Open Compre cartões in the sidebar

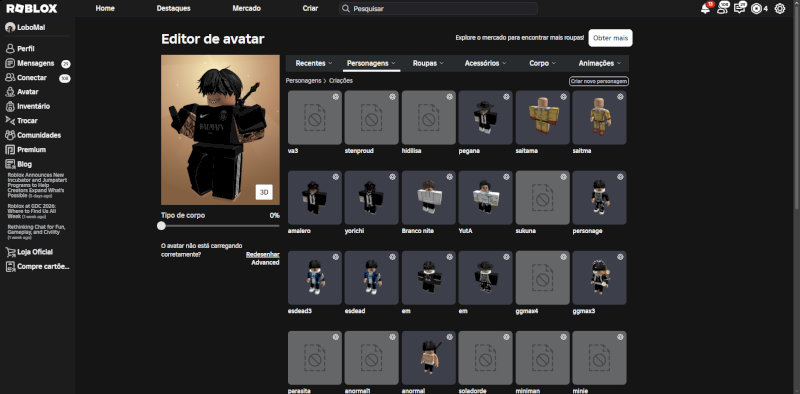click(x=38, y=266)
